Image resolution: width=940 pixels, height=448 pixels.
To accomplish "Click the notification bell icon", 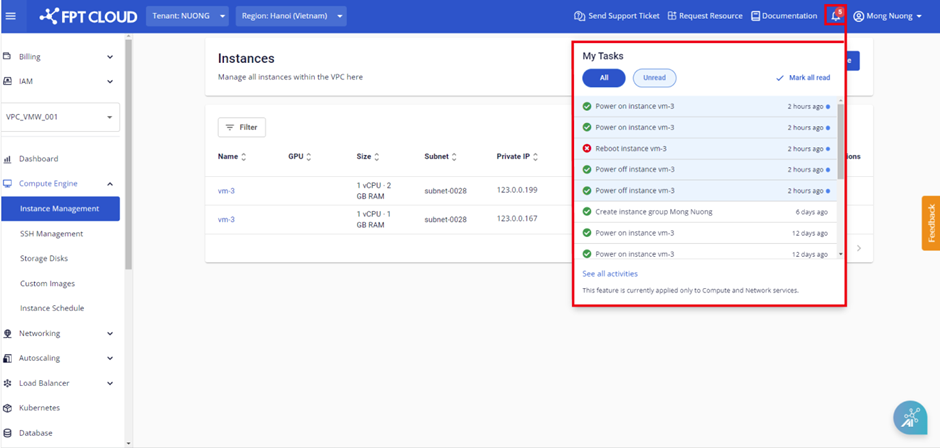I will [x=835, y=16].
